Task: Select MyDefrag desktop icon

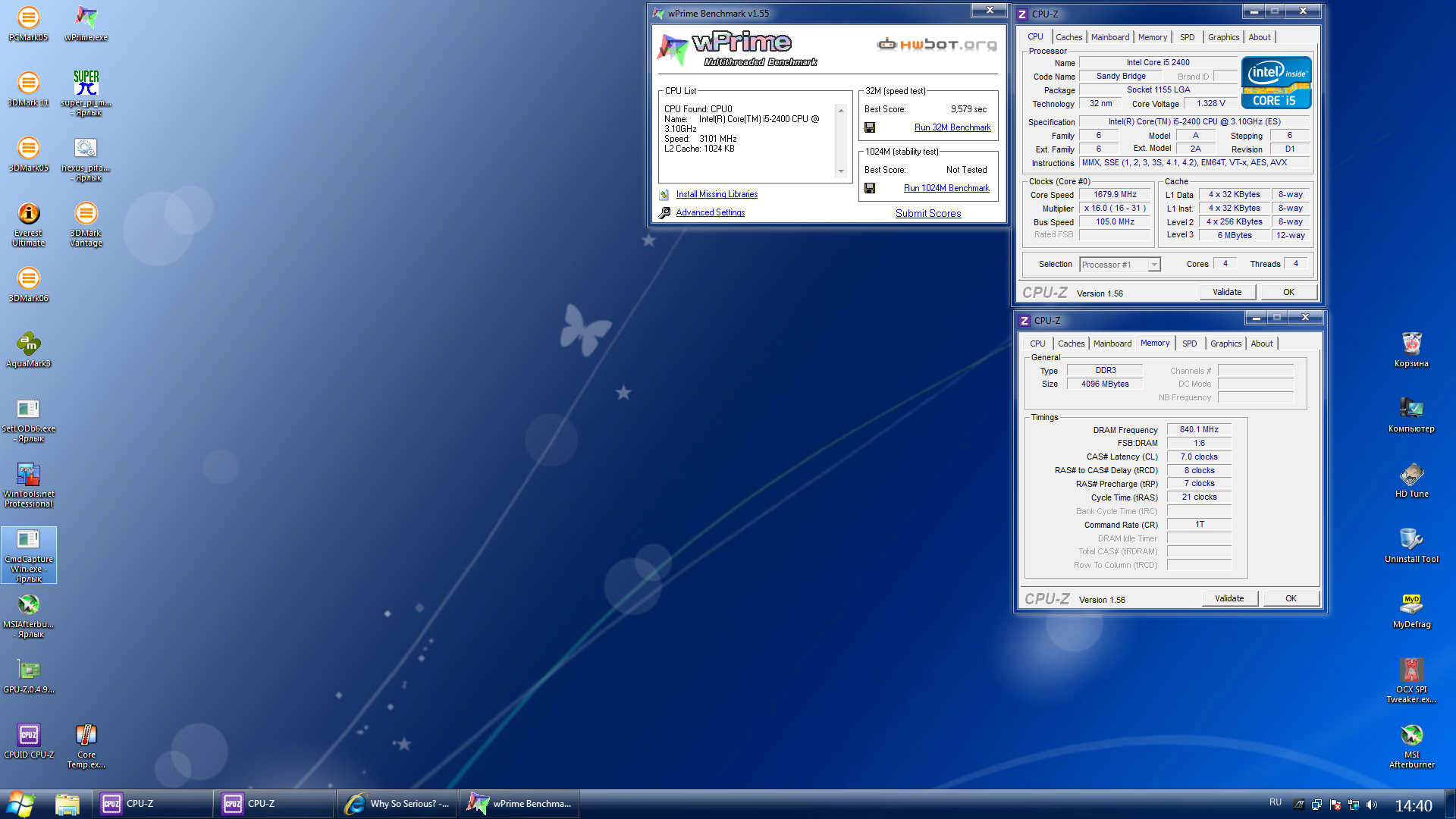Action: (1411, 610)
